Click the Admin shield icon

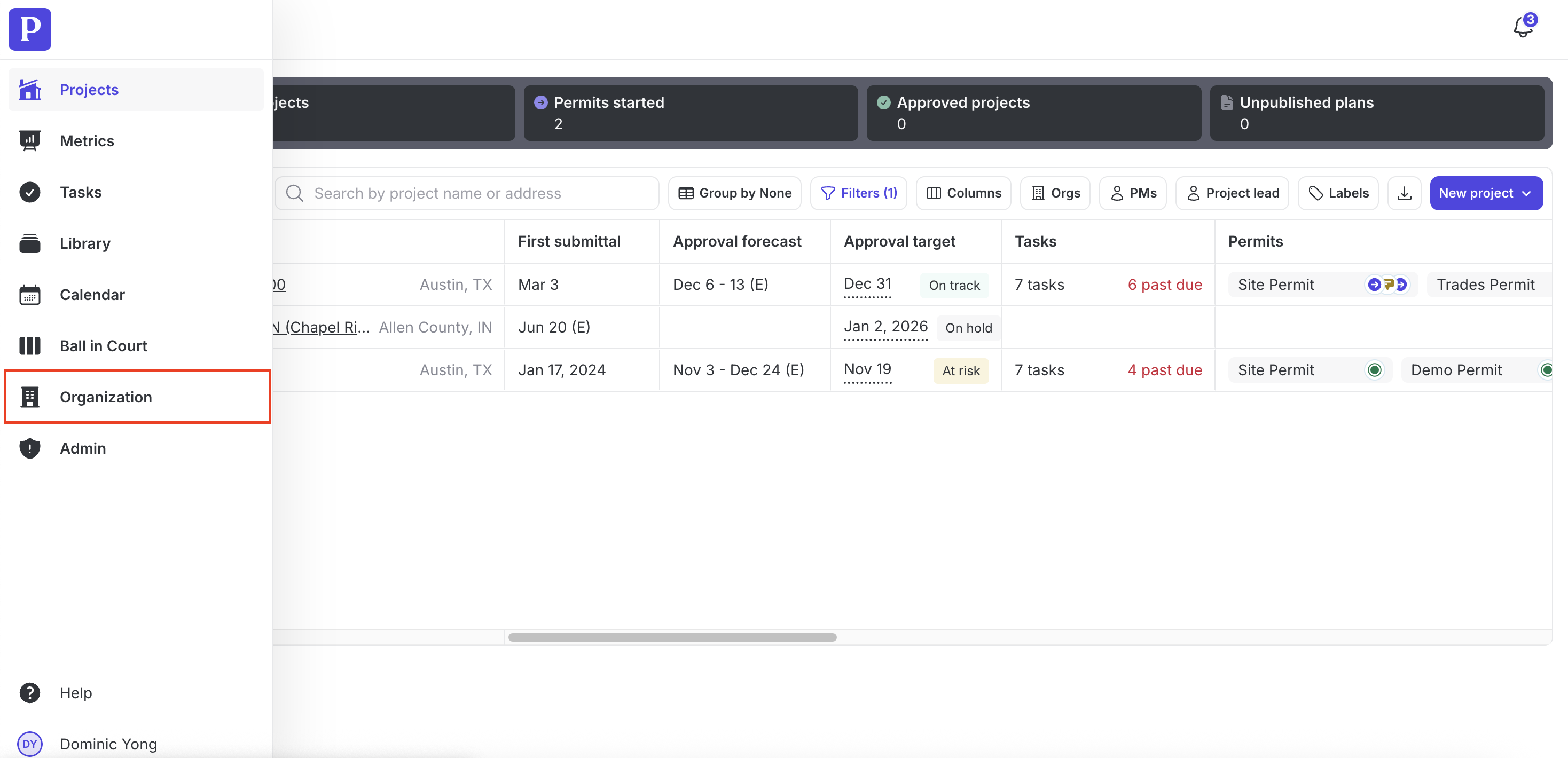[30, 448]
